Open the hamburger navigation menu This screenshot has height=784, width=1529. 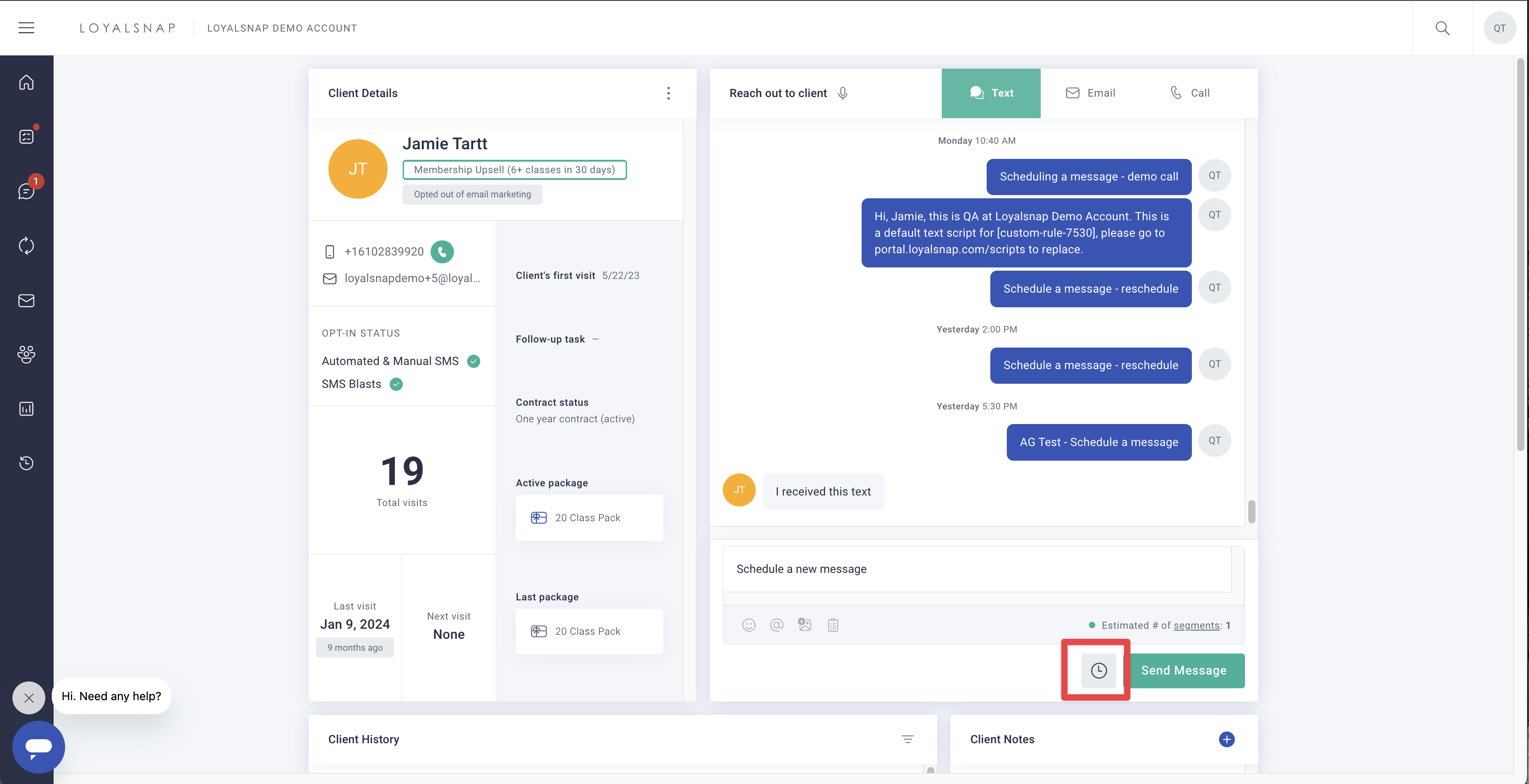tap(26, 28)
